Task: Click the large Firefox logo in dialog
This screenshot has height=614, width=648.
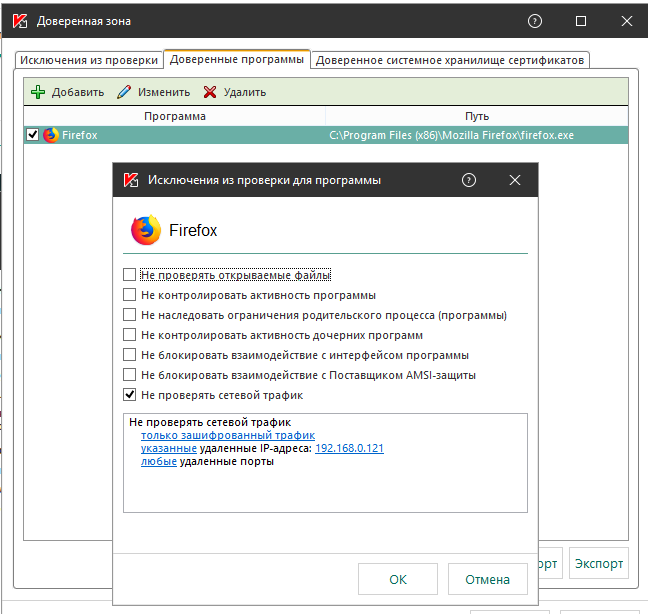Action: pyautogui.click(x=146, y=230)
